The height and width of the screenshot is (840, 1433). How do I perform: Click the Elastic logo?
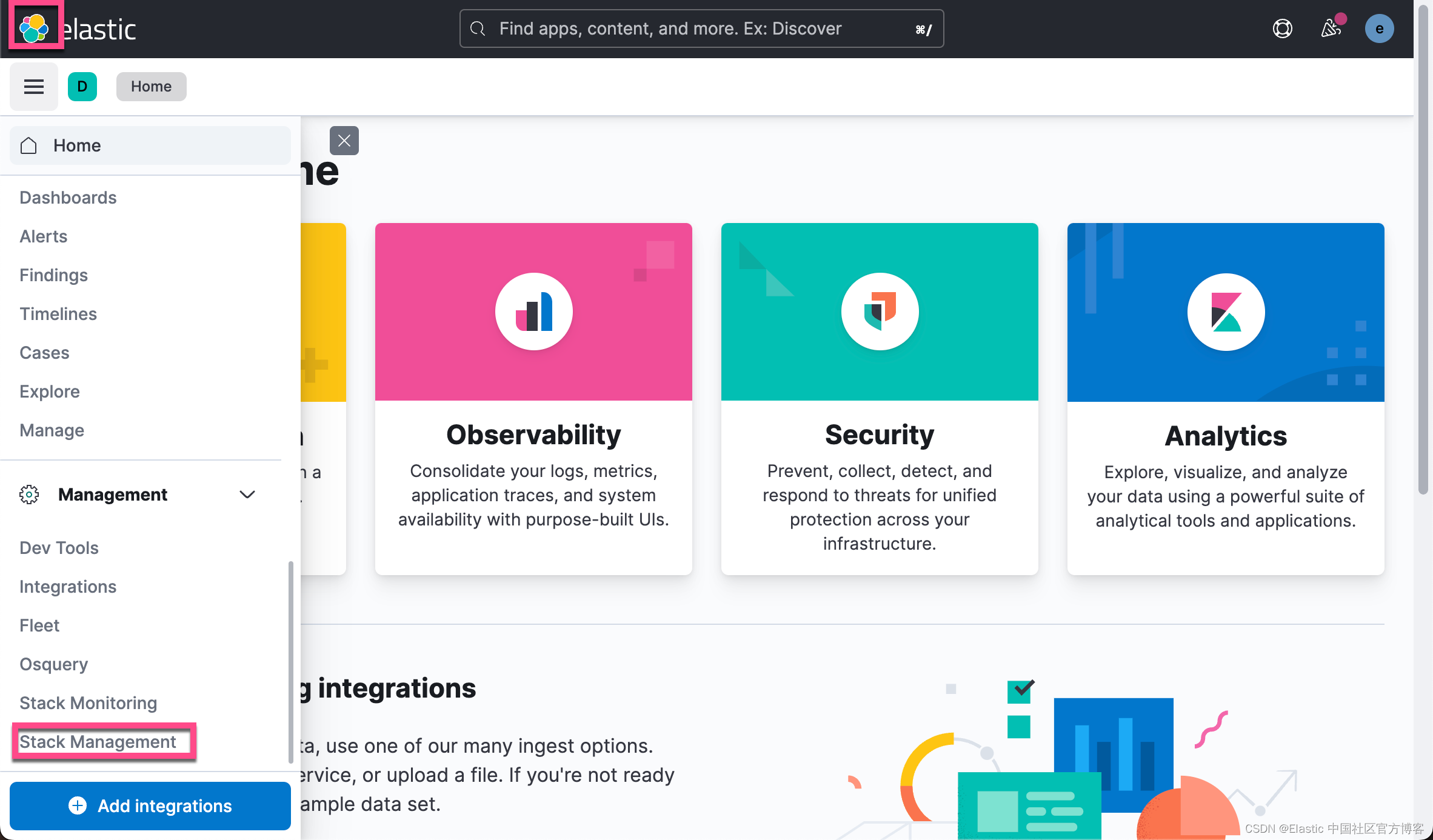click(35, 27)
